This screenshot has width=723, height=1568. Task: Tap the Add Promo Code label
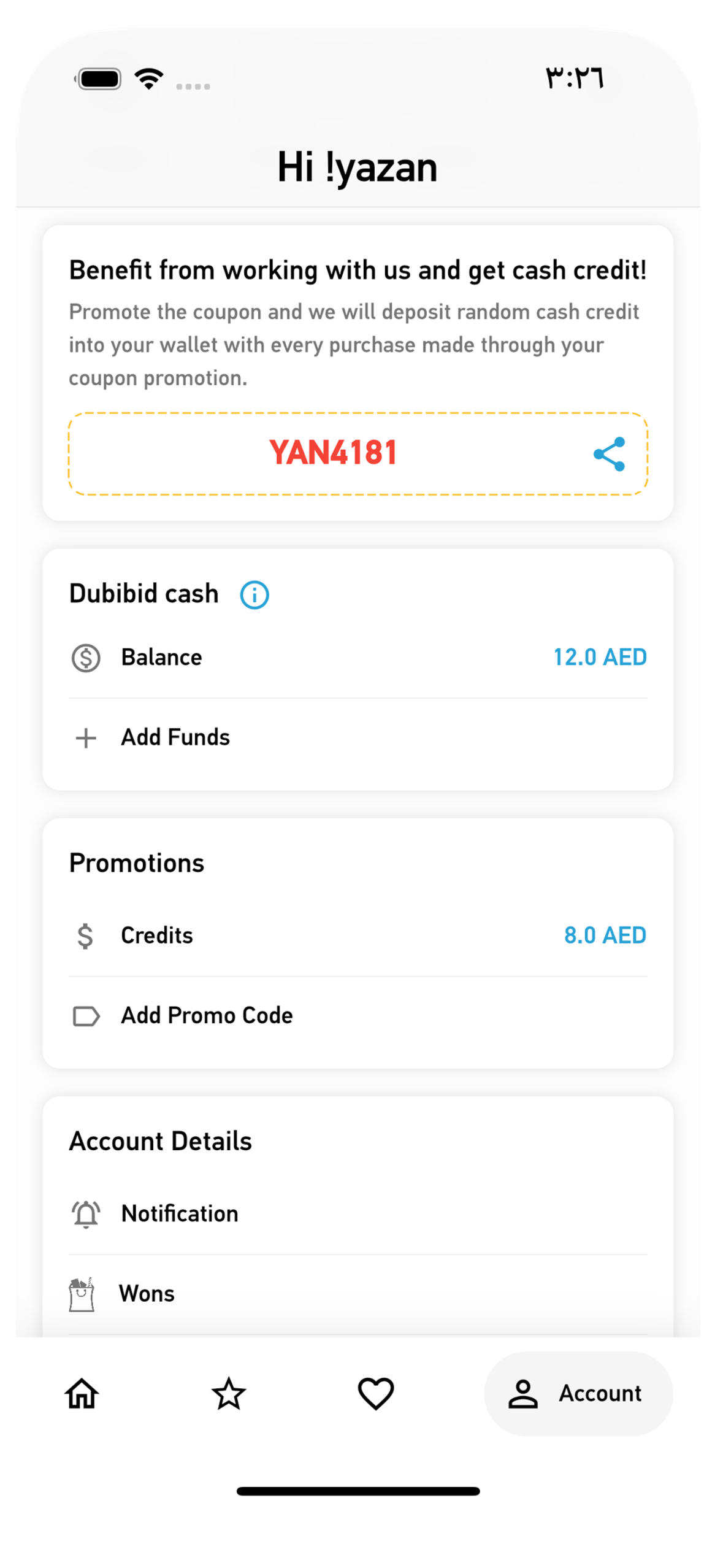point(207,1015)
